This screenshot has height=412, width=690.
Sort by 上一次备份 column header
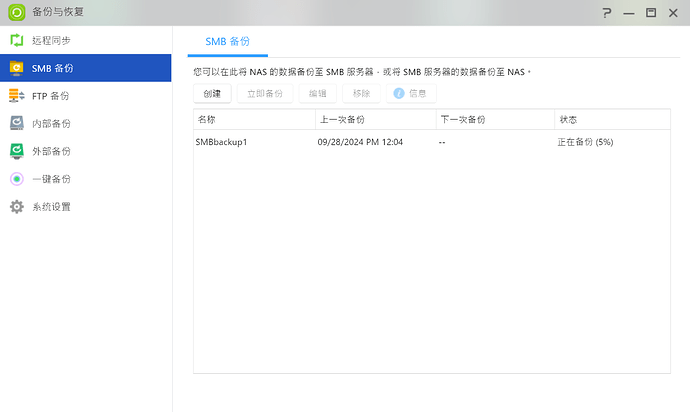point(374,119)
